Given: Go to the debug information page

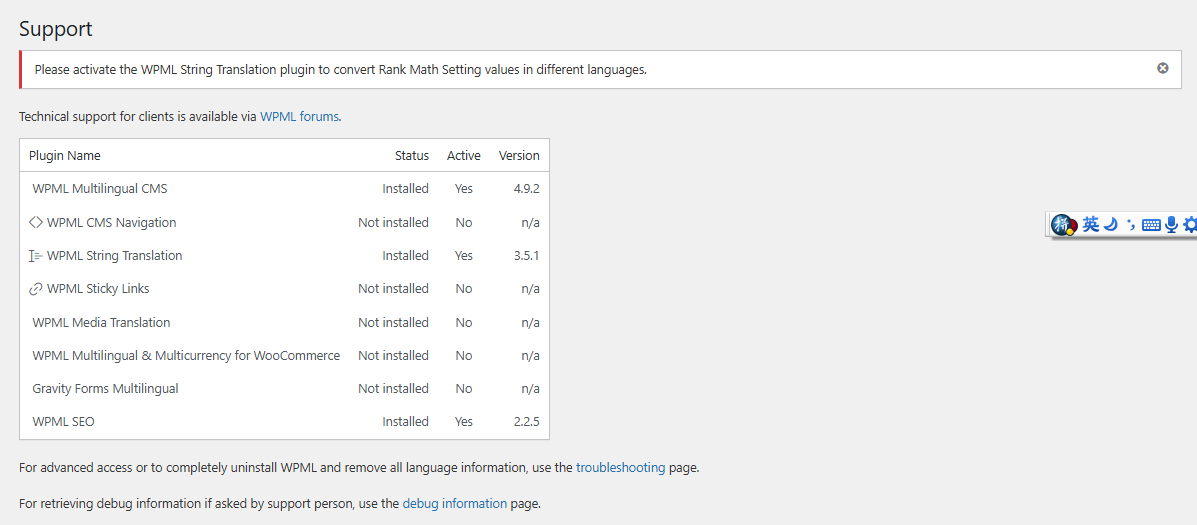Looking at the screenshot, I should click(x=454, y=504).
